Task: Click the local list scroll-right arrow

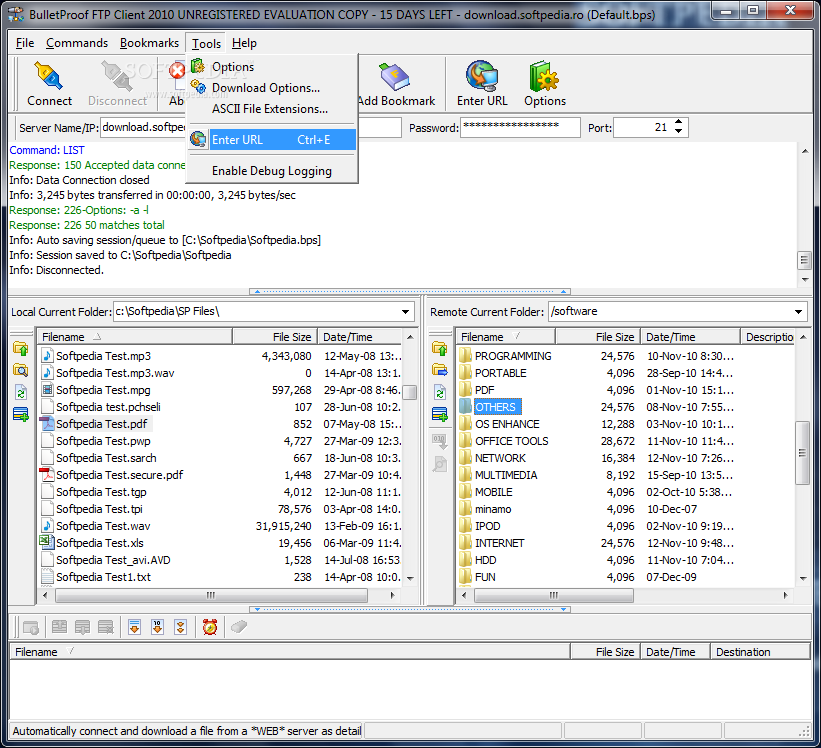Action: pos(392,595)
